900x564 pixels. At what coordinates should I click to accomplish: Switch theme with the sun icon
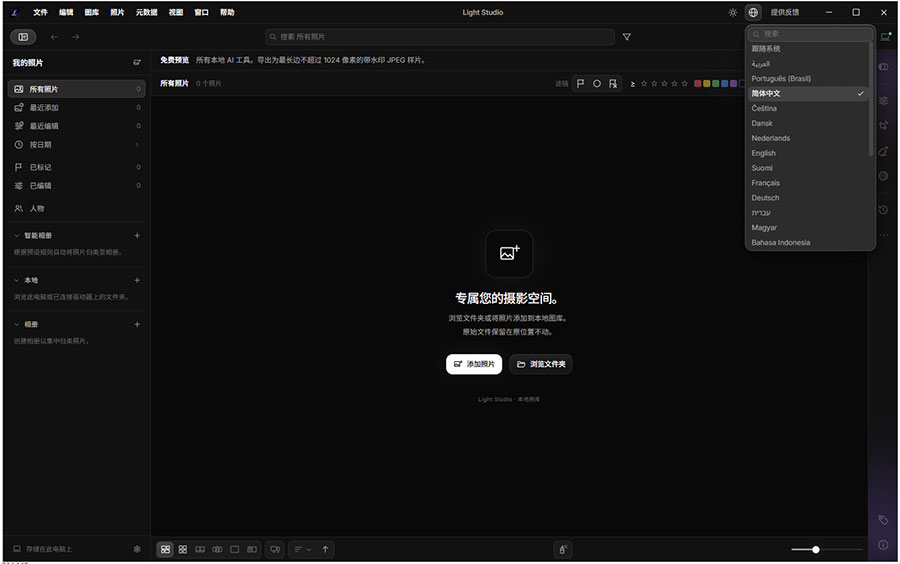(x=732, y=12)
